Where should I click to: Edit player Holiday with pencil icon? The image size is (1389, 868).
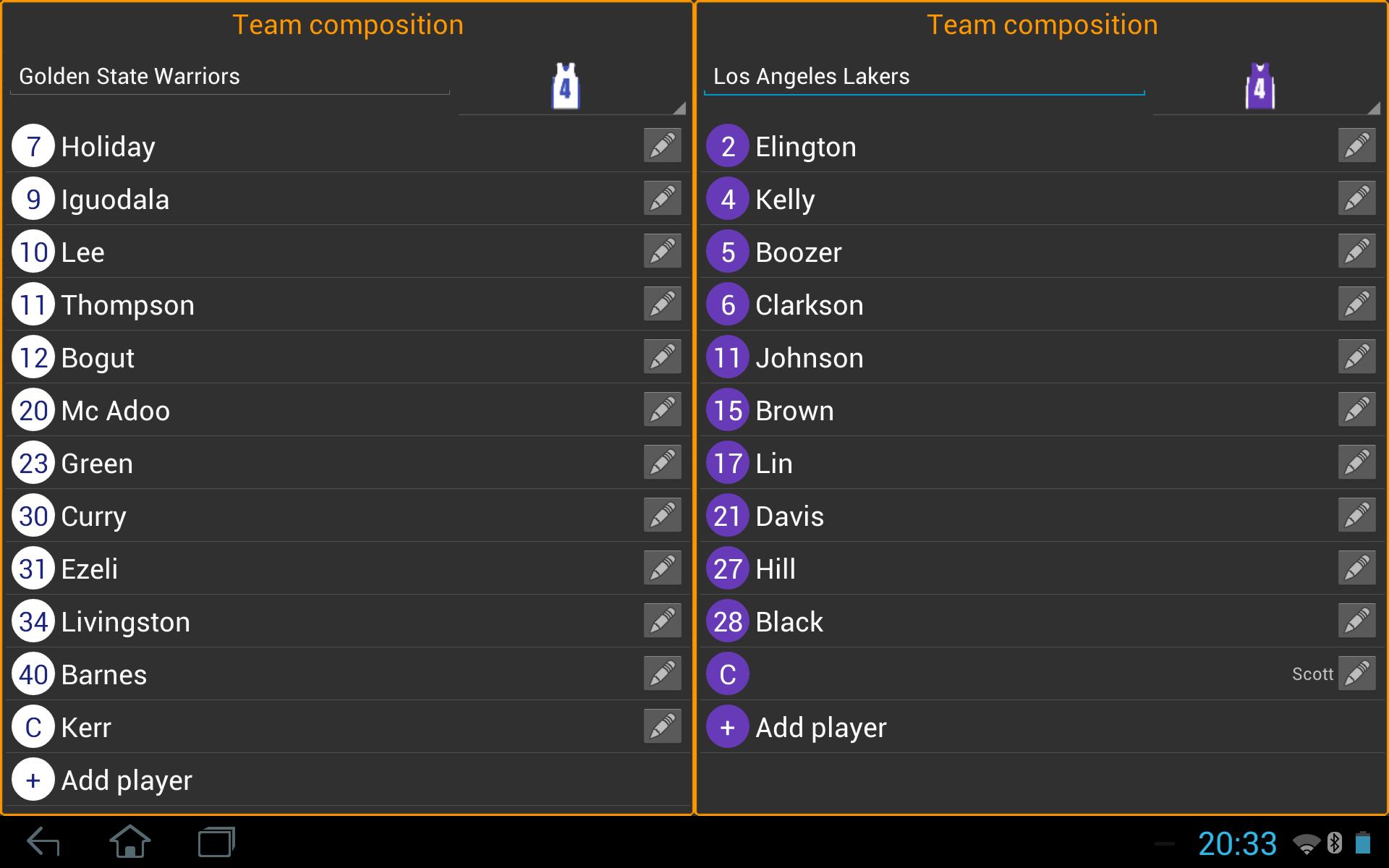662,146
